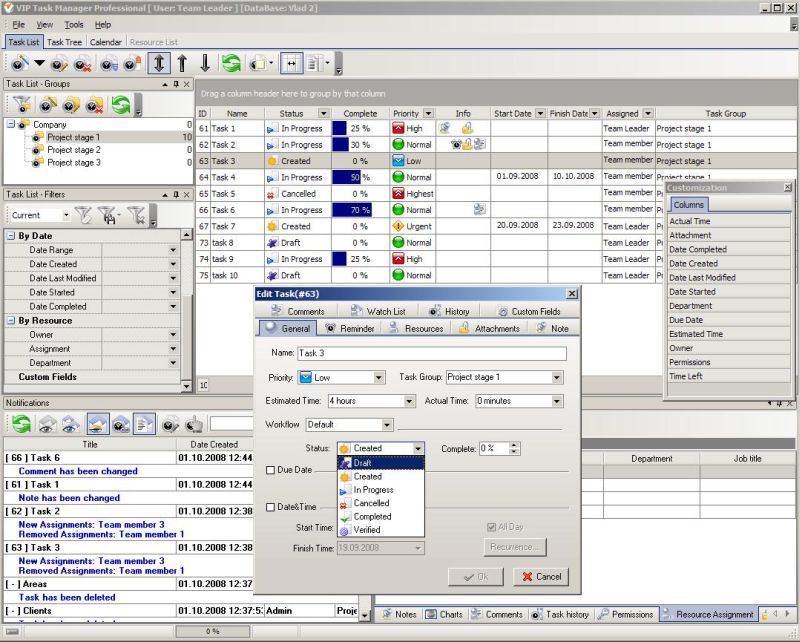The image size is (800, 642).
Task: Select Project stage 2 in groups tree
Action: click(x=73, y=150)
